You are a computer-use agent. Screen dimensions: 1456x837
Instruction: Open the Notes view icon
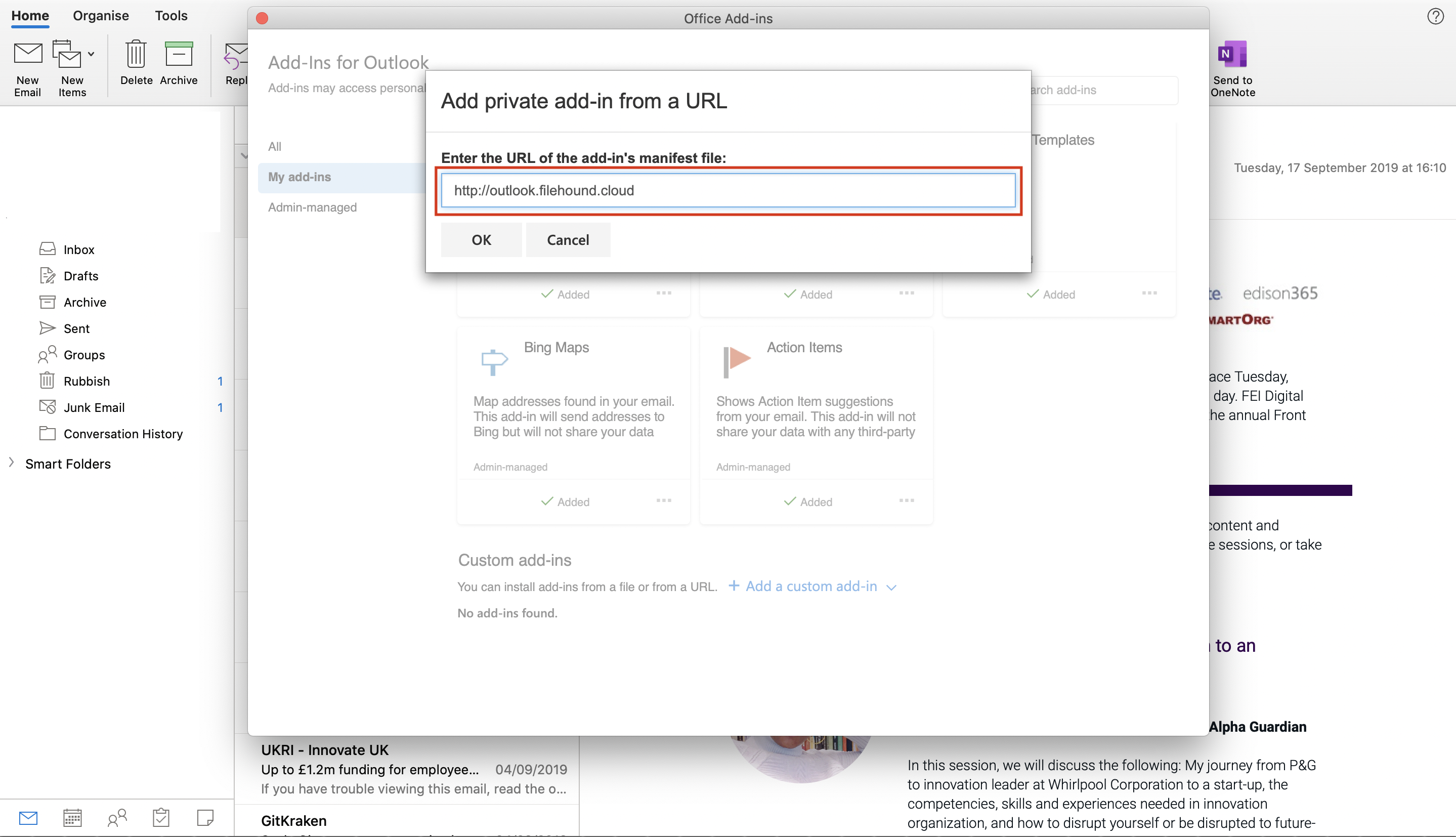[x=205, y=817]
